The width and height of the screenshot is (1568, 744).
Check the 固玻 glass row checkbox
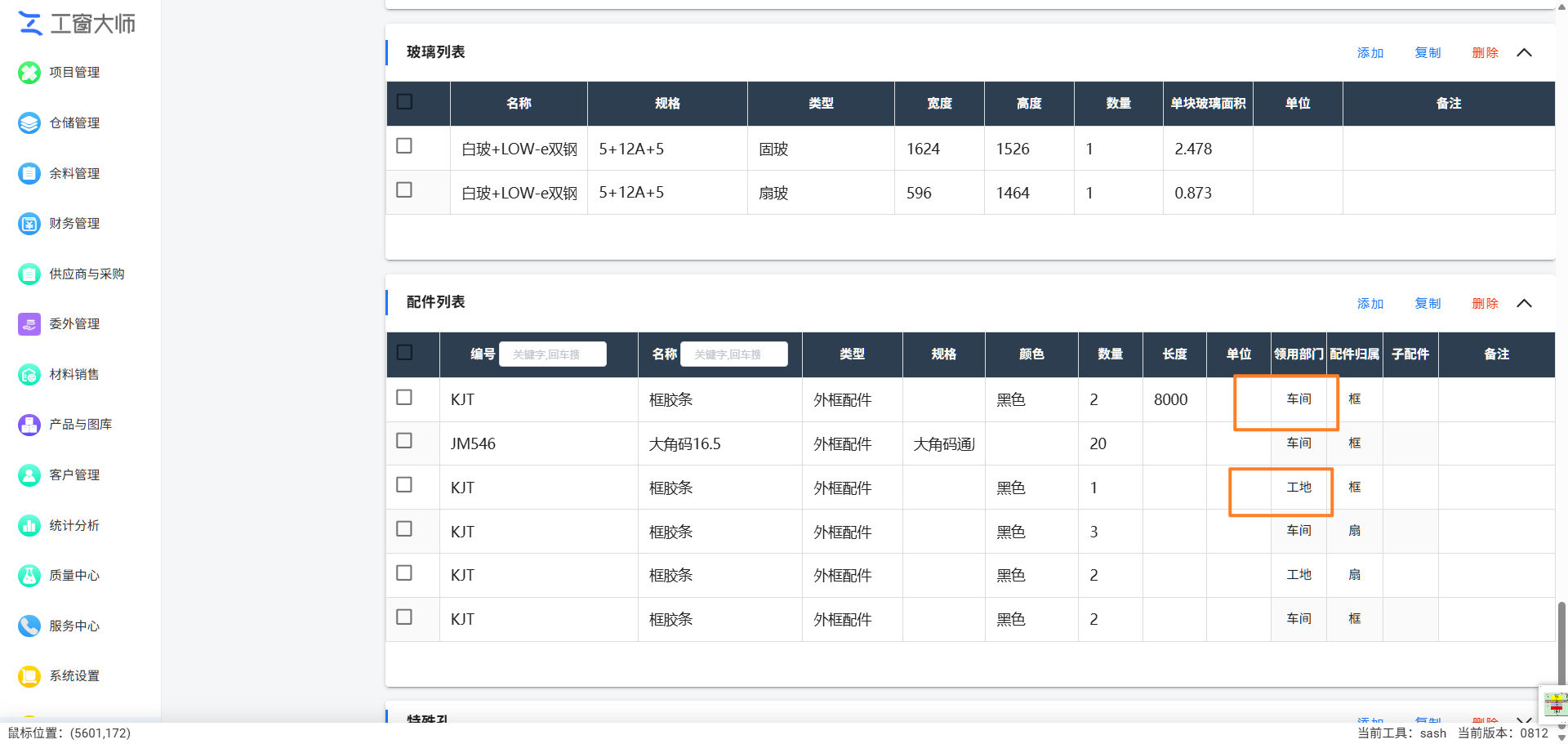[404, 145]
